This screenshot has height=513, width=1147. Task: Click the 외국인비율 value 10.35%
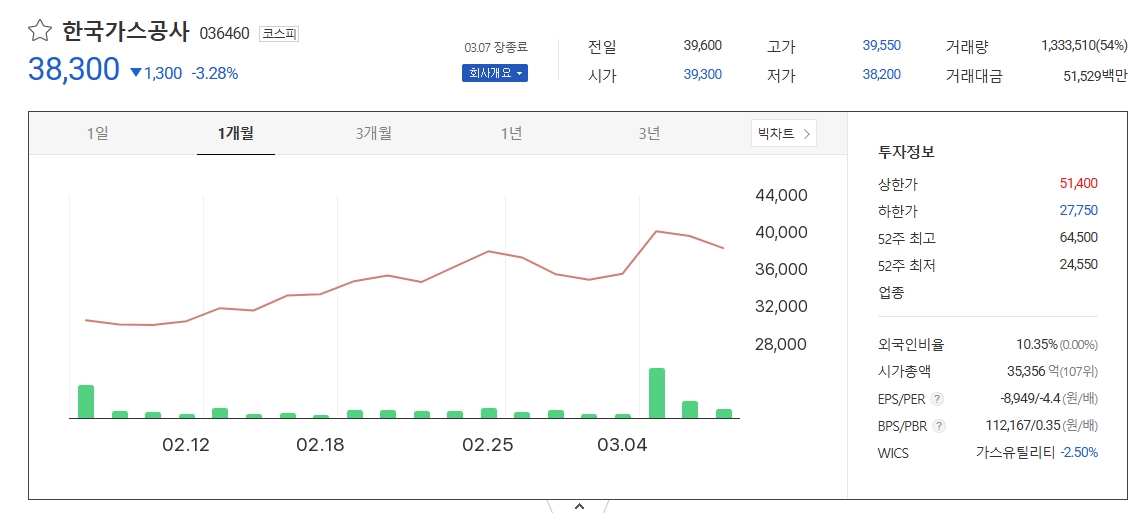pos(1037,344)
